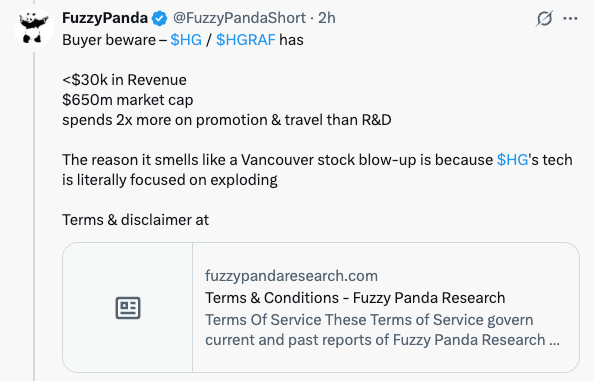Open Terms & Conditions card title
Screen dimensions: 594x381
355,298
